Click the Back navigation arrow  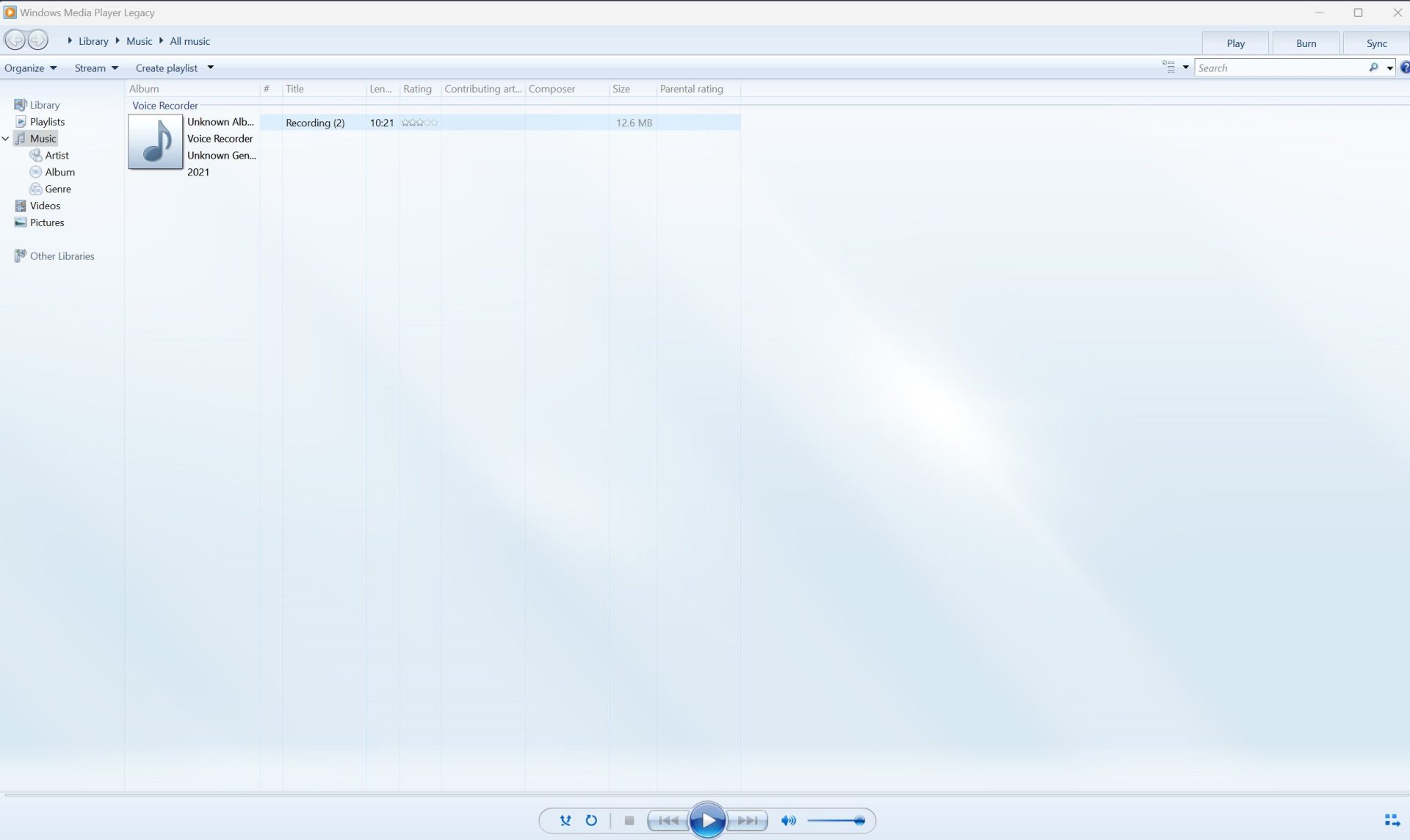(x=15, y=40)
